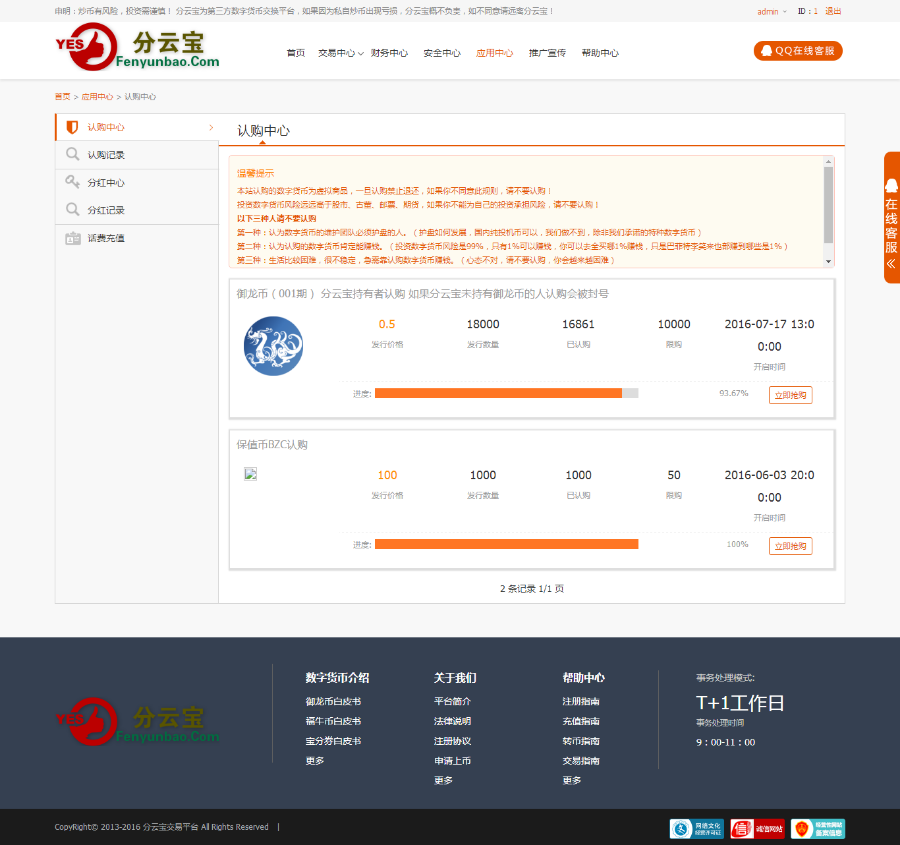Expand the admin account dropdown
This screenshot has width=900, height=845.
[x=771, y=11]
